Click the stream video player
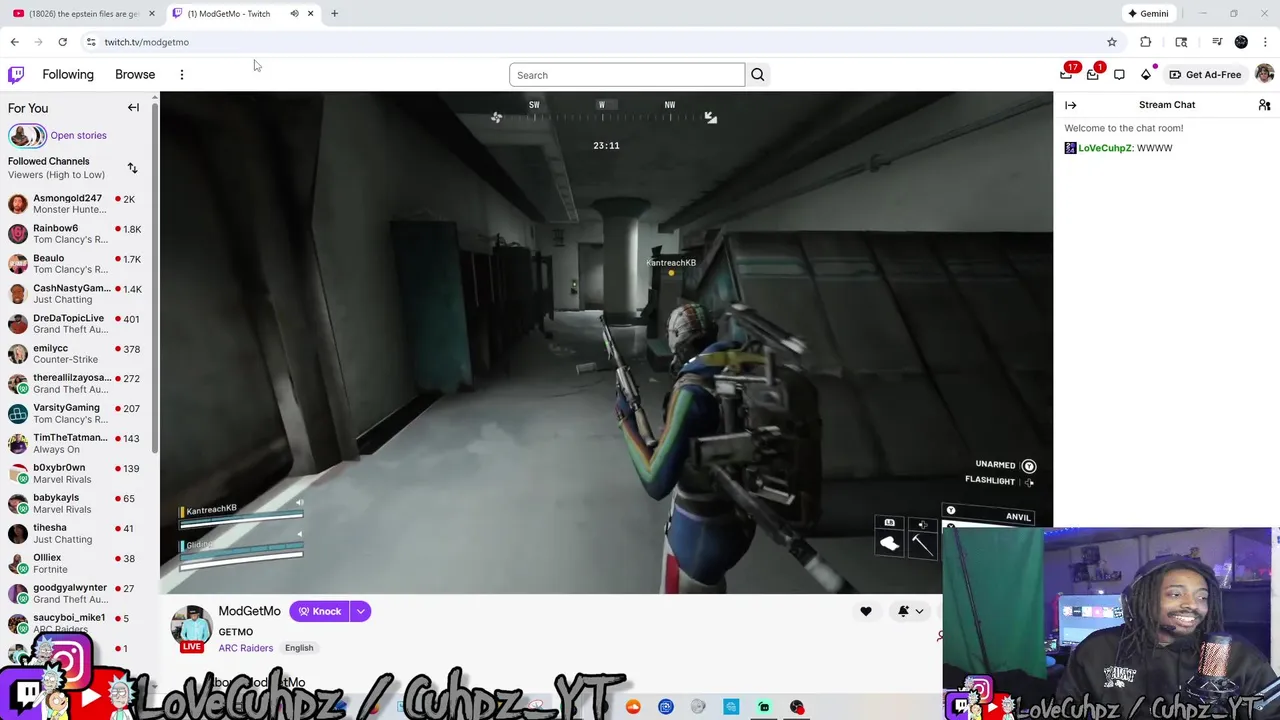Image resolution: width=1280 pixels, height=720 pixels. coord(606,342)
